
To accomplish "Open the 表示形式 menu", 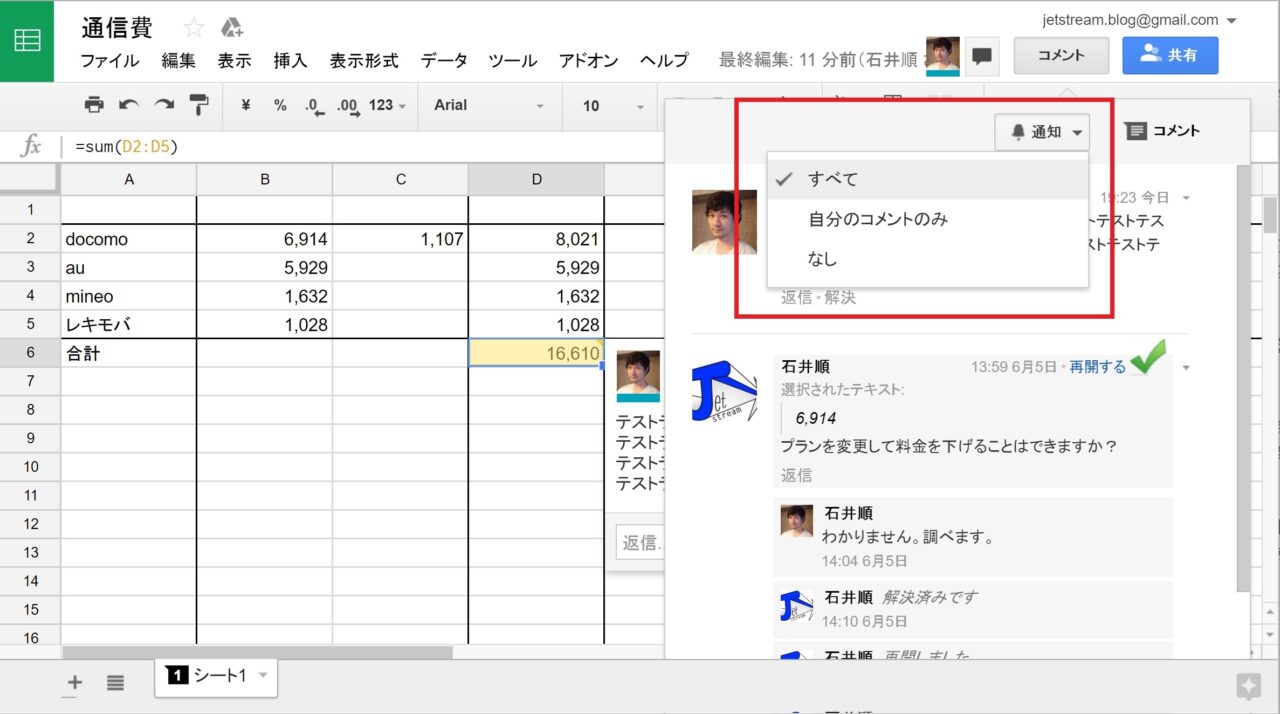I will (364, 60).
